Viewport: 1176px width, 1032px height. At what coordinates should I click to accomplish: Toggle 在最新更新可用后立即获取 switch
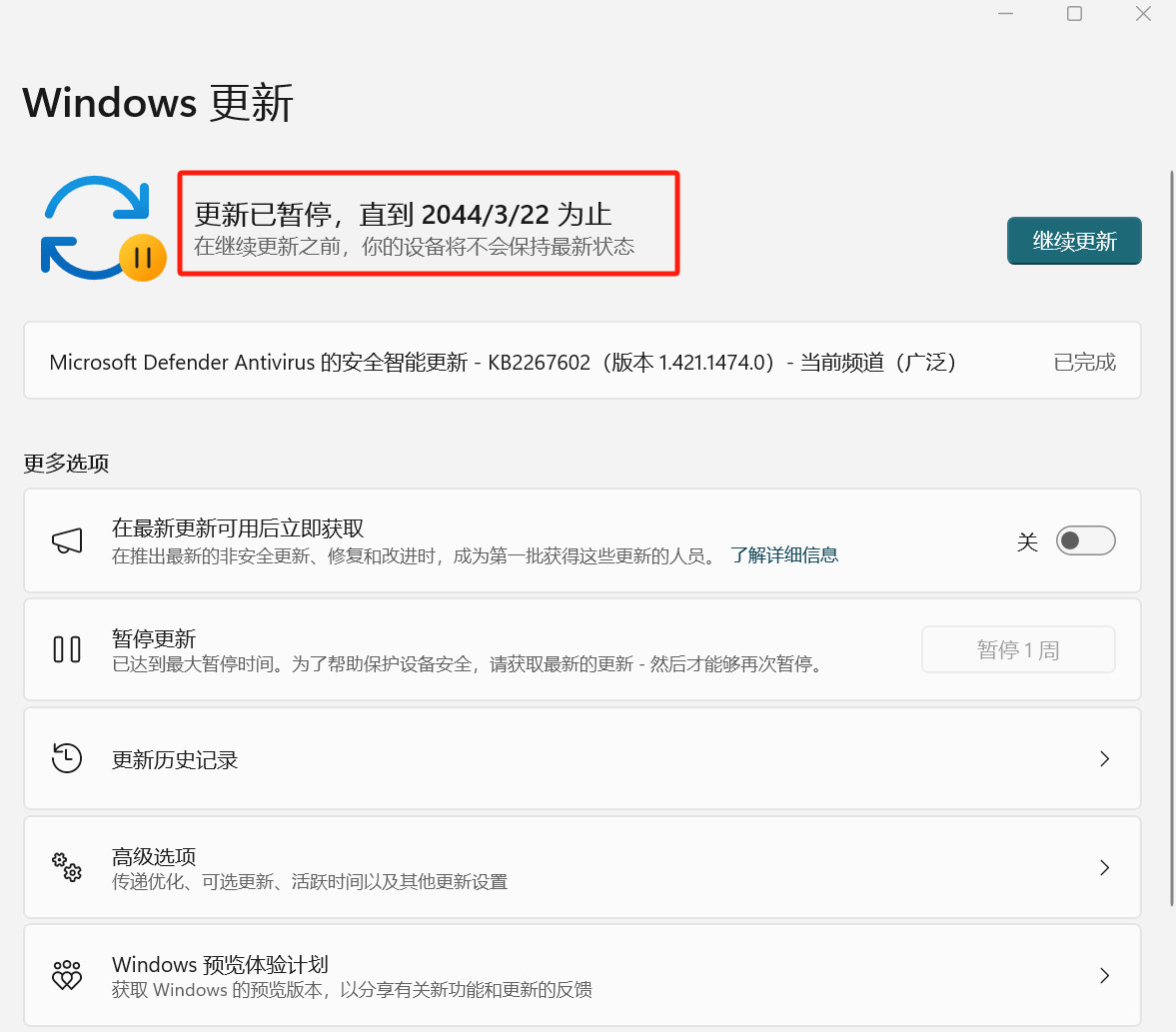click(1085, 540)
